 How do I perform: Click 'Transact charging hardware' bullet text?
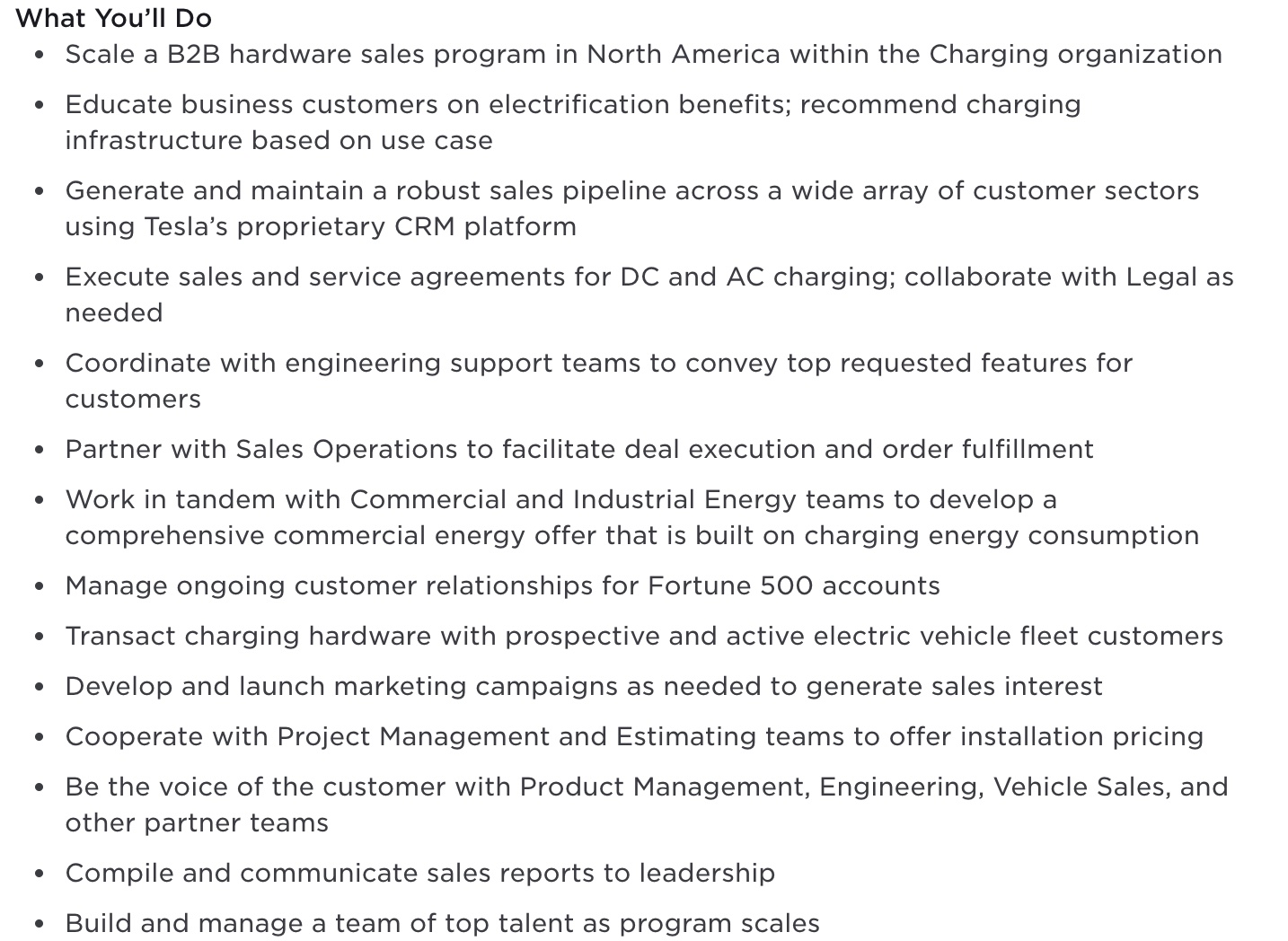(x=644, y=637)
